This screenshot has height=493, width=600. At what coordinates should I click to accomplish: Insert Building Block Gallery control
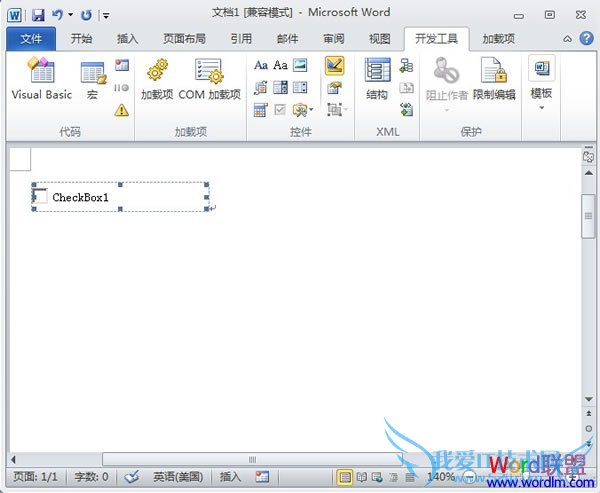(261, 88)
